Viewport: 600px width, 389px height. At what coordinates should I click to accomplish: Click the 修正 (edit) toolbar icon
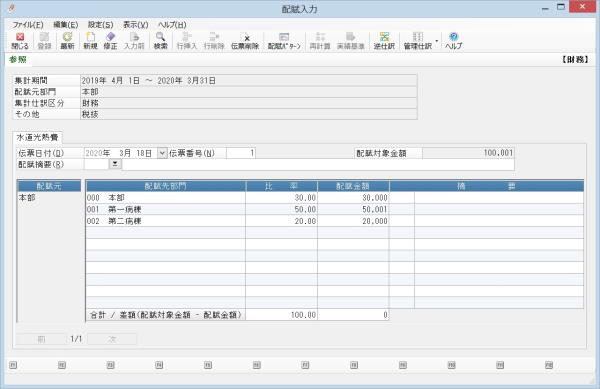tap(111, 41)
